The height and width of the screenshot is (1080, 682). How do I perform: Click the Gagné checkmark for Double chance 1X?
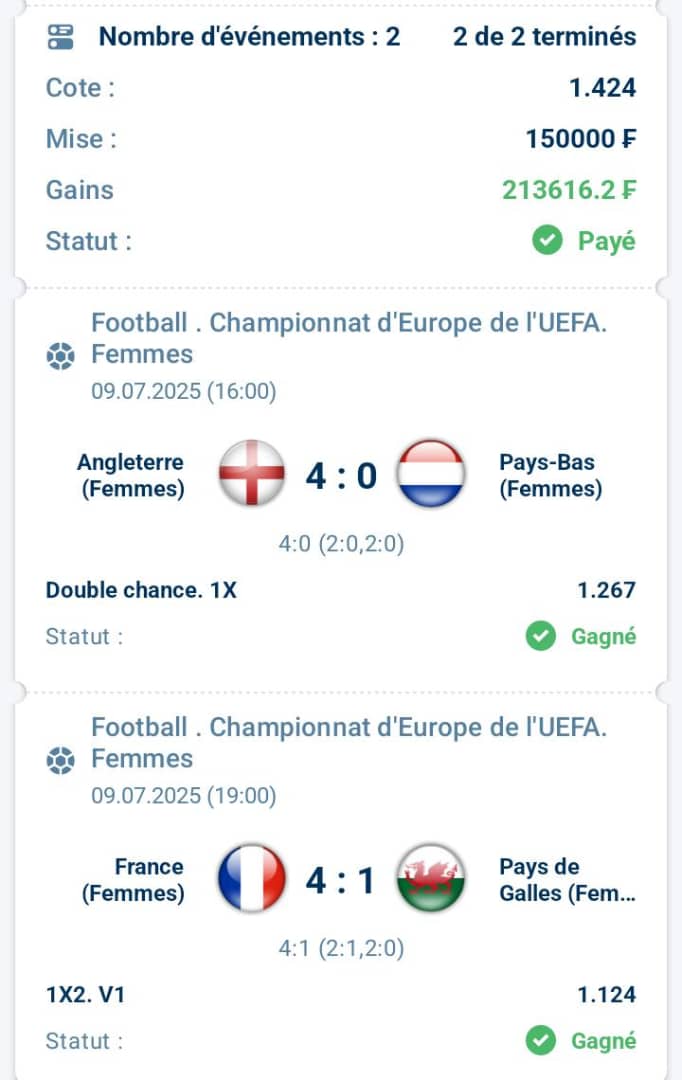[x=541, y=636]
